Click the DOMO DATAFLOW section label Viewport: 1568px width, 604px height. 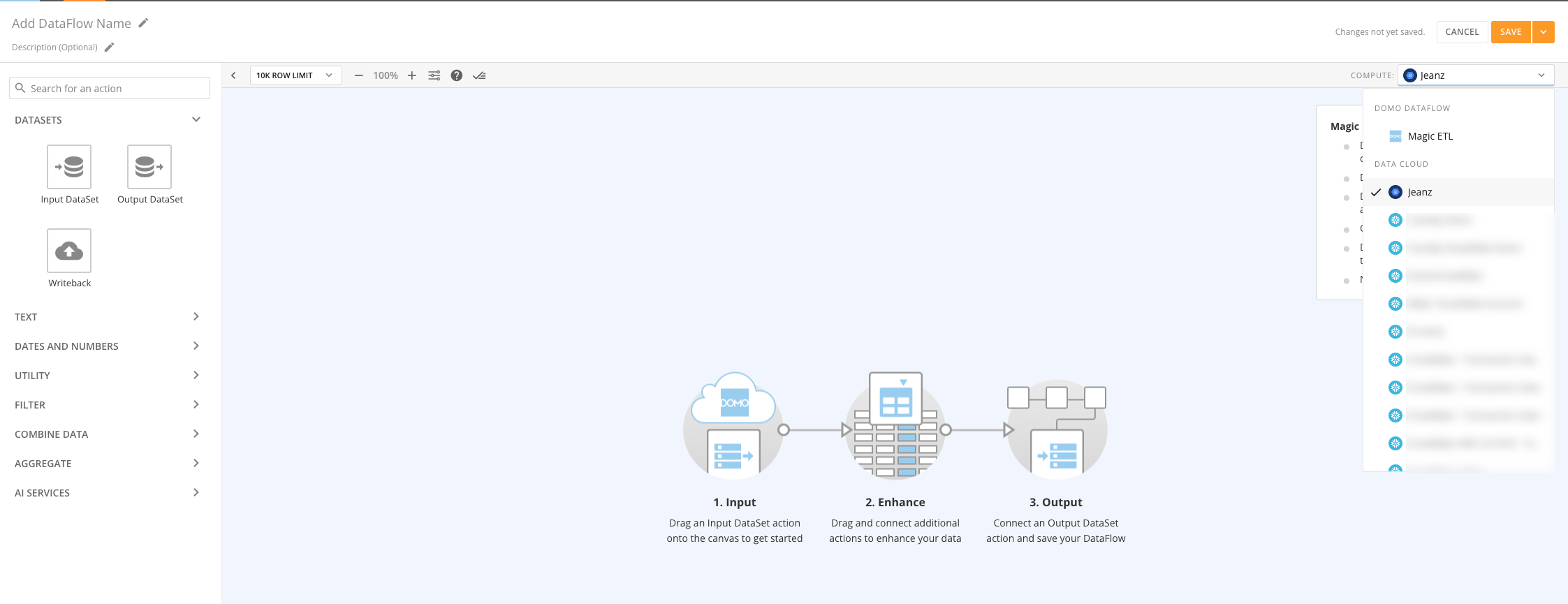[x=1412, y=108]
